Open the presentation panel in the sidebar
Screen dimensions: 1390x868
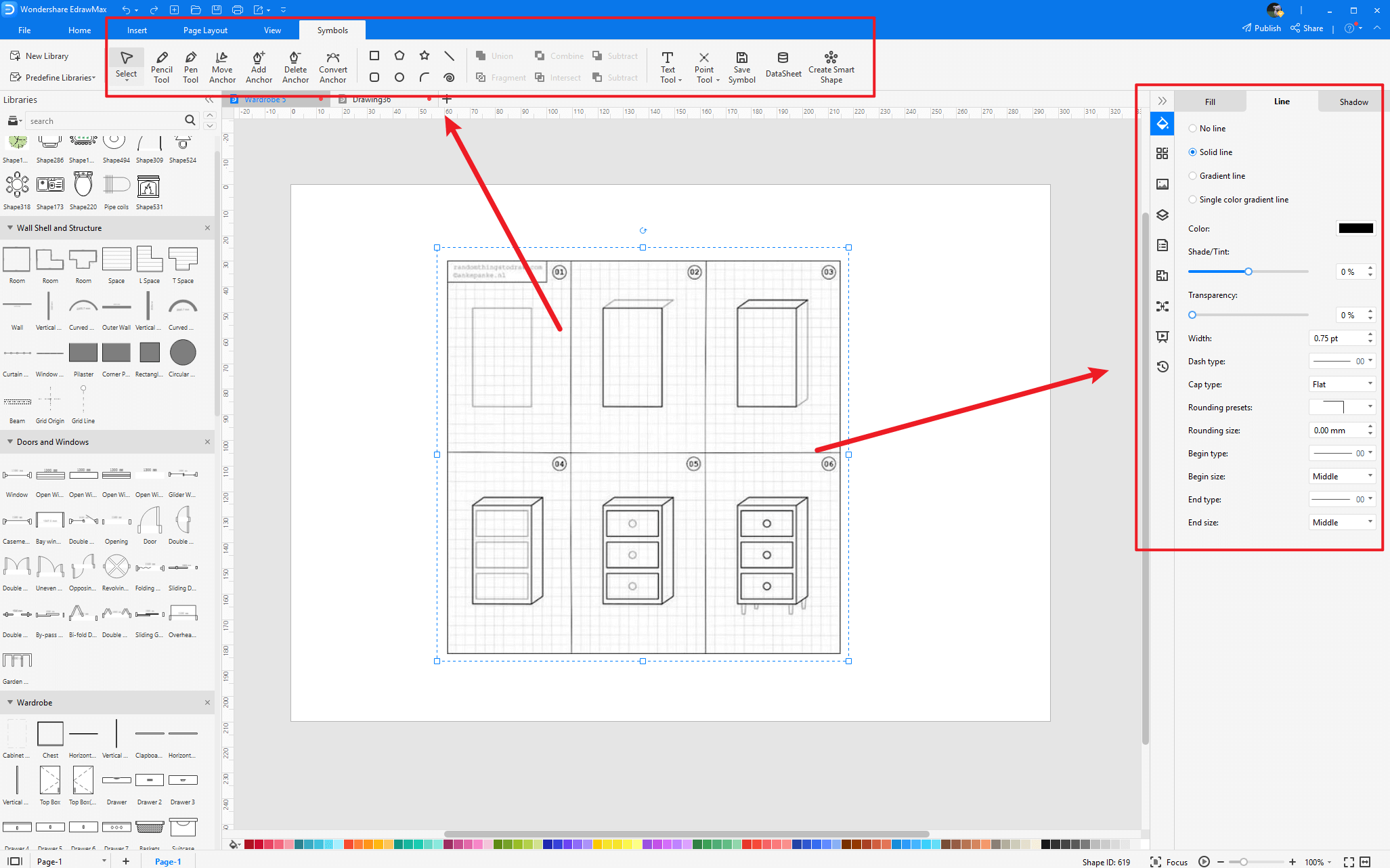(1163, 337)
